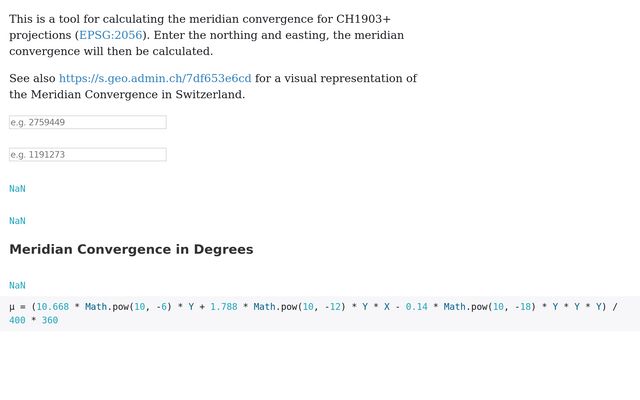Open the s.geo.admin.ch visual representation link

coord(155,78)
